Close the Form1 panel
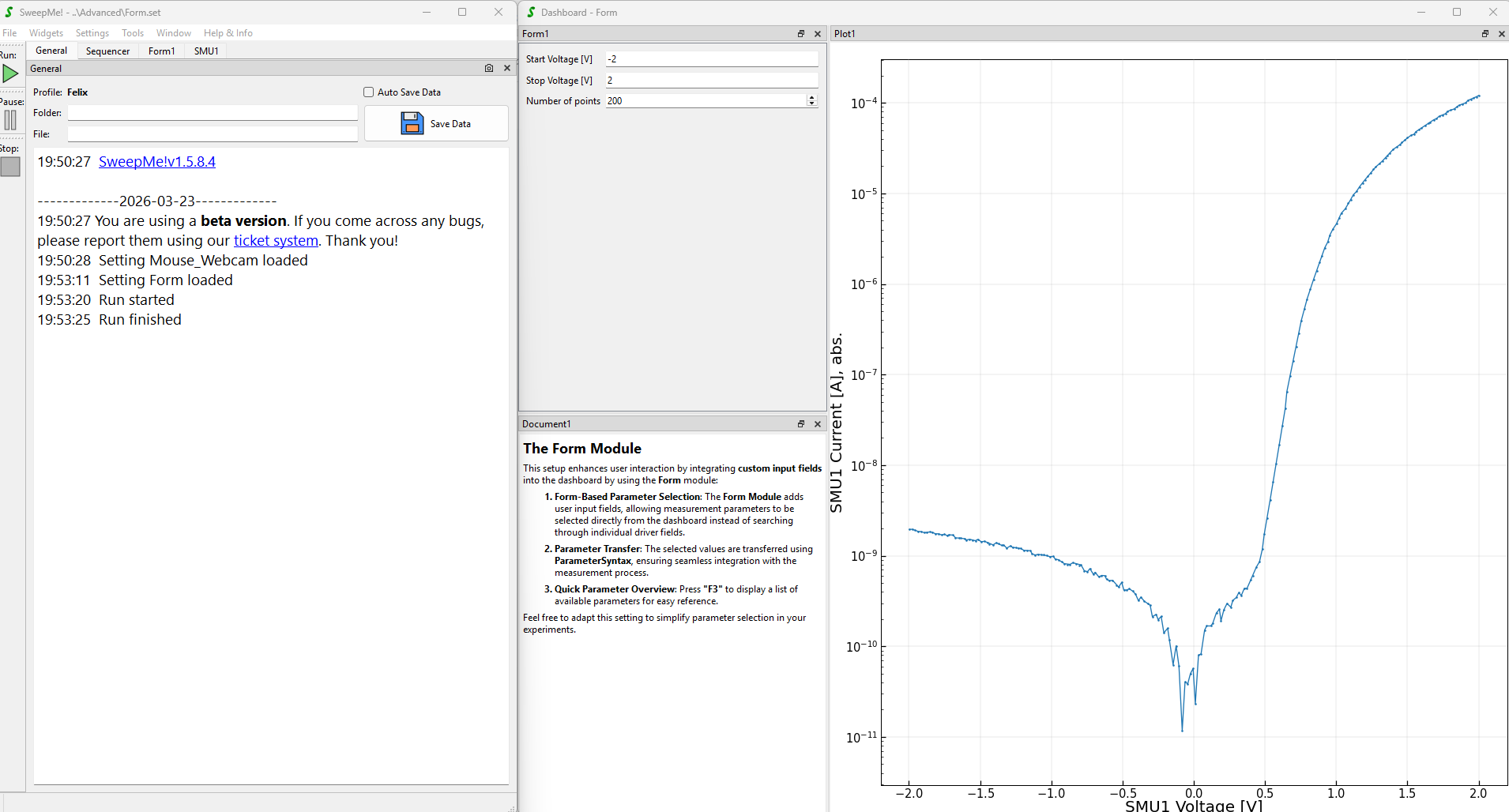Viewport: 1509px width, 812px height. point(818,34)
